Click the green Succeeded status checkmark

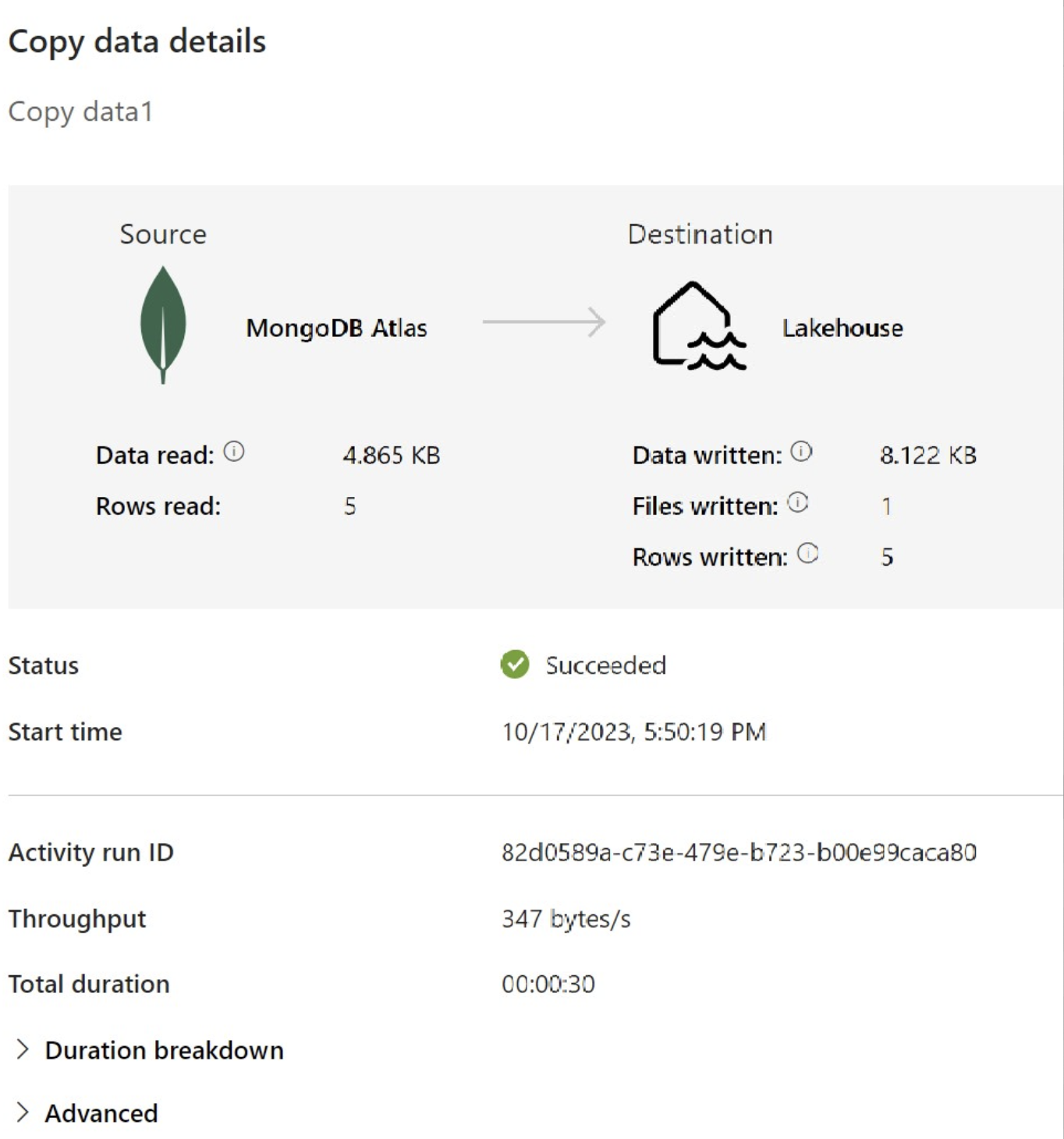pos(513,665)
